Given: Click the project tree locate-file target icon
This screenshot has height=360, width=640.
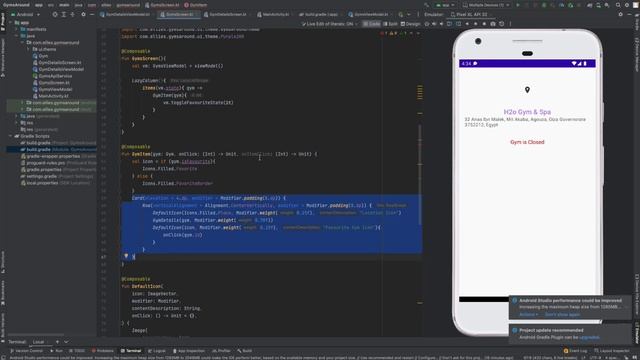Looking at the screenshot, I should point(55,14).
